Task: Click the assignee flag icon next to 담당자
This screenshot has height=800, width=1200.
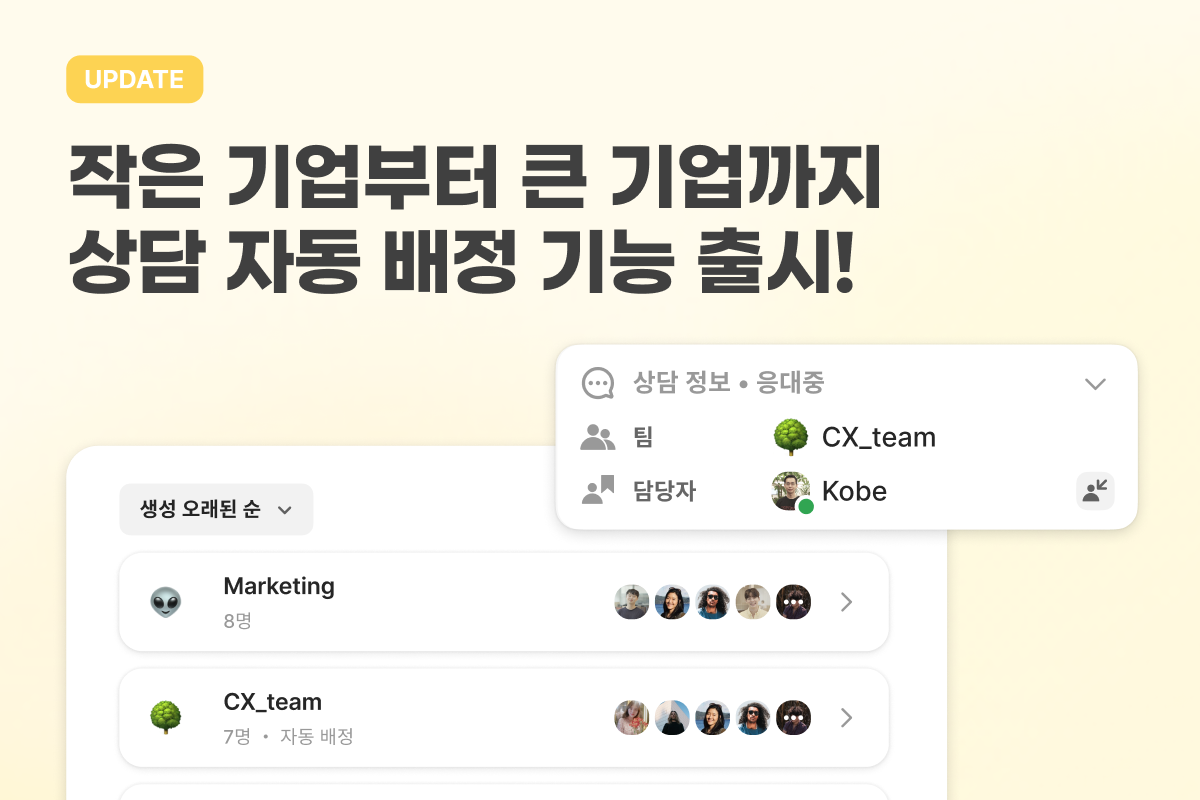Action: point(597,490)
